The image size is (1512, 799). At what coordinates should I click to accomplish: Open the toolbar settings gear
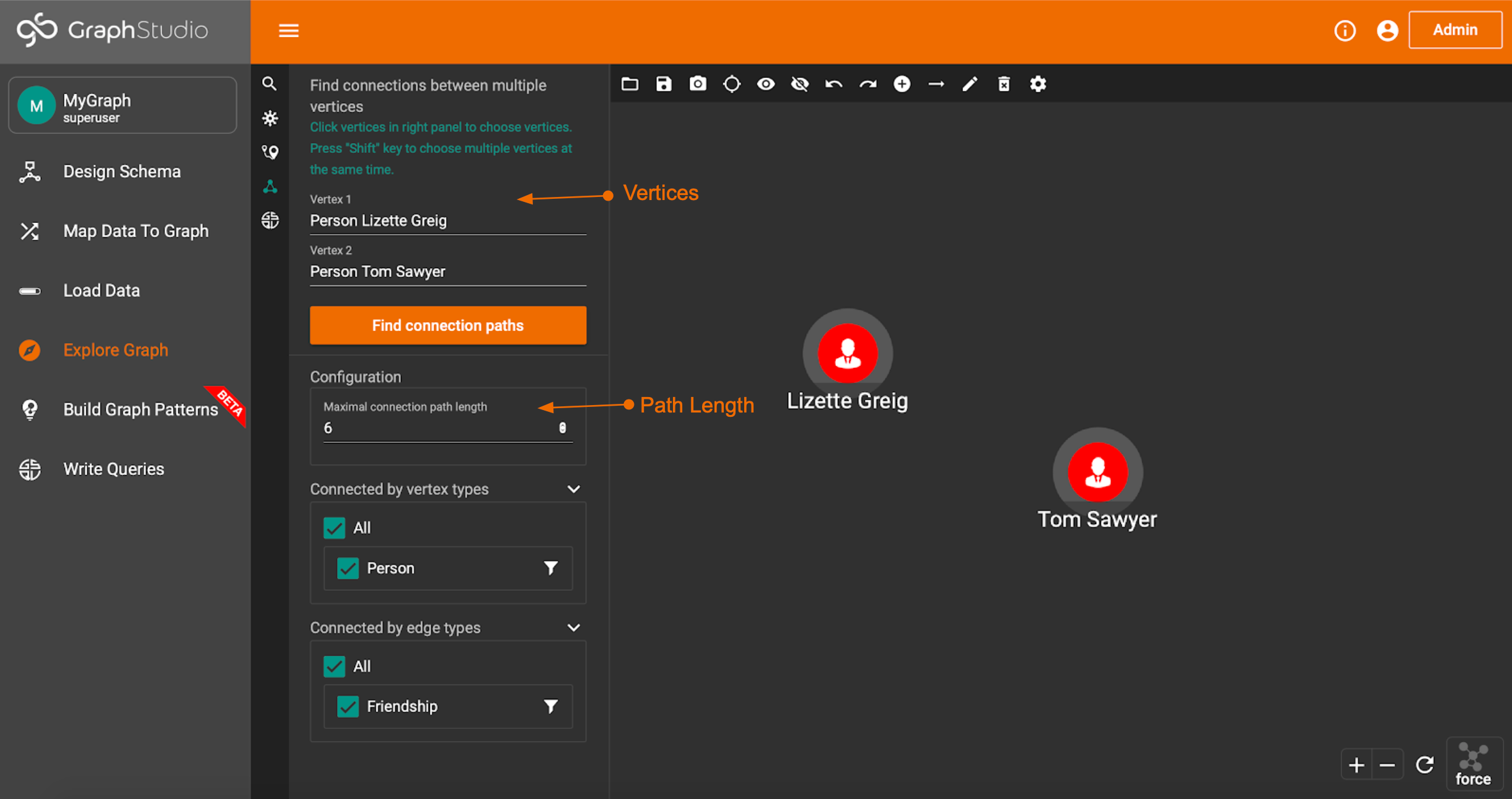point(1038,84)
